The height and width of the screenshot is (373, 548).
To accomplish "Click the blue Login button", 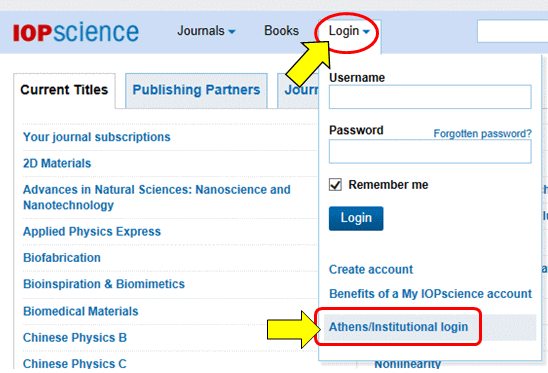I will 356,218.
